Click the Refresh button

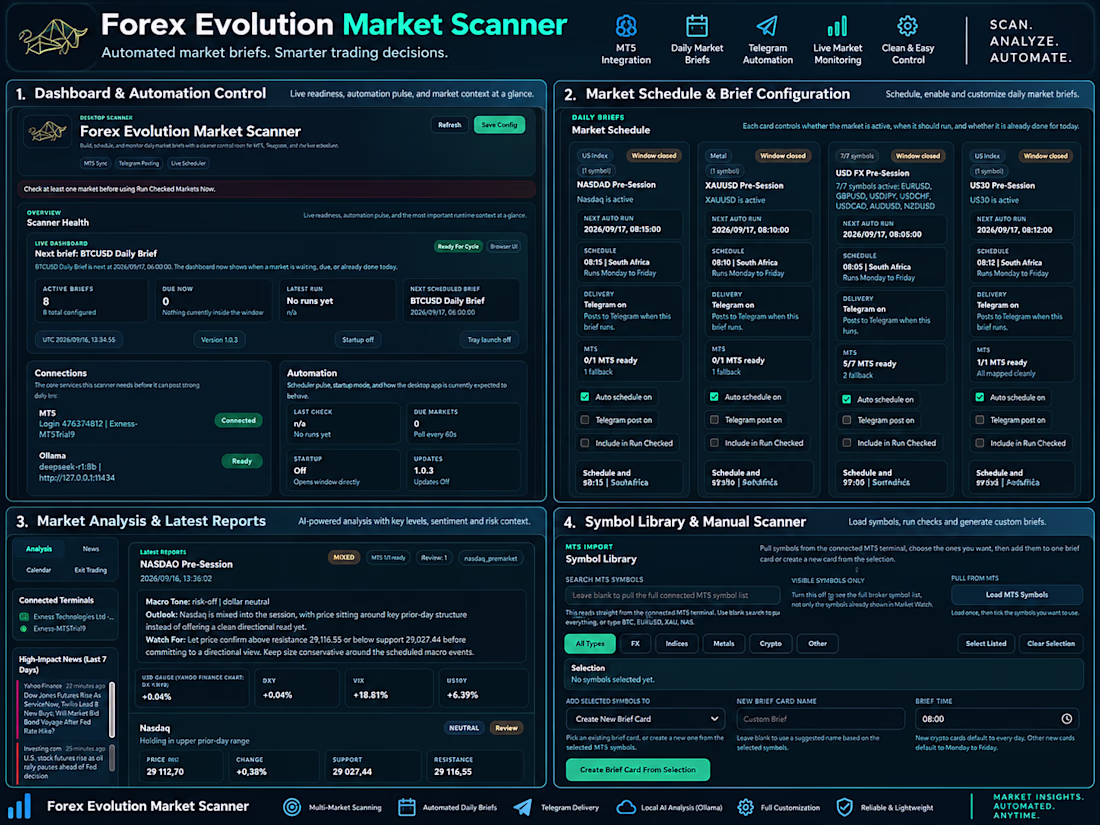click(x=450, y=125)
